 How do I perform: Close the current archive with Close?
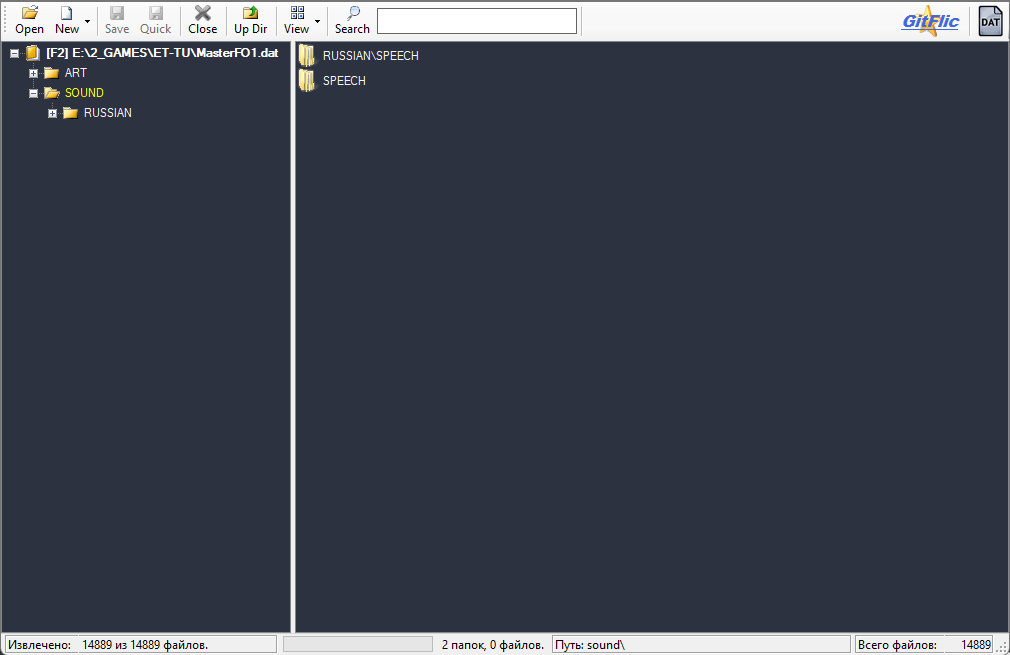pos(202,21)
